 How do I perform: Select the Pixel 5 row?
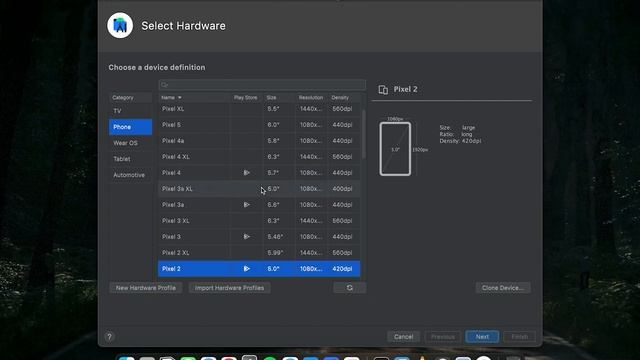[259, 125]
